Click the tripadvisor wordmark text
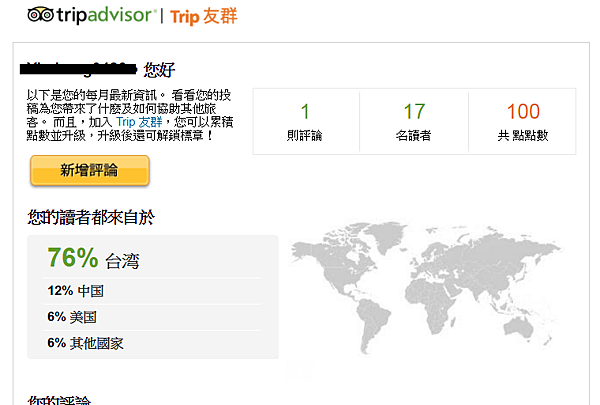Screen dimensions: 600x405 point(106,16)
